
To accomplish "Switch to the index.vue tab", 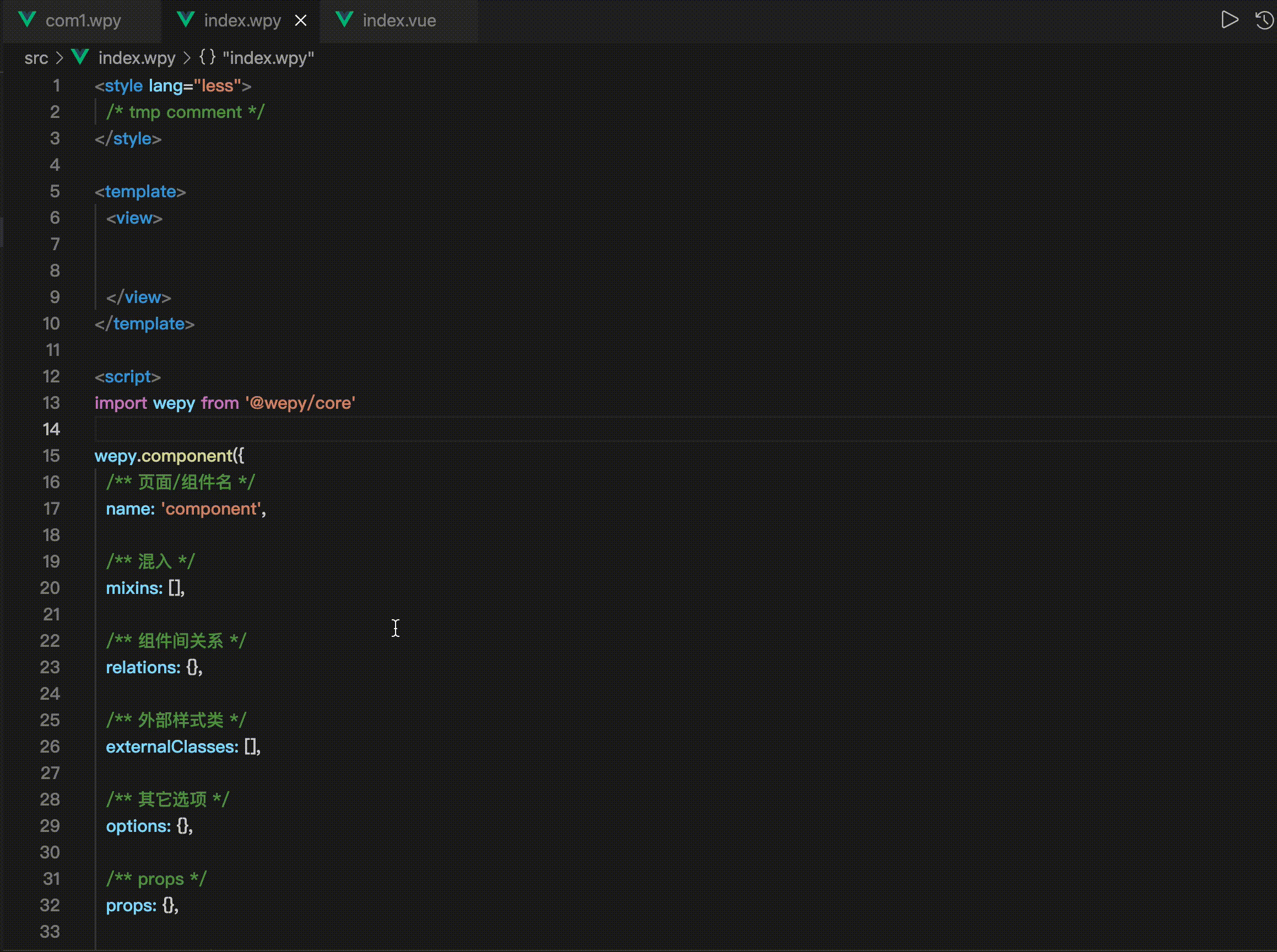I will tap(399, 21).
